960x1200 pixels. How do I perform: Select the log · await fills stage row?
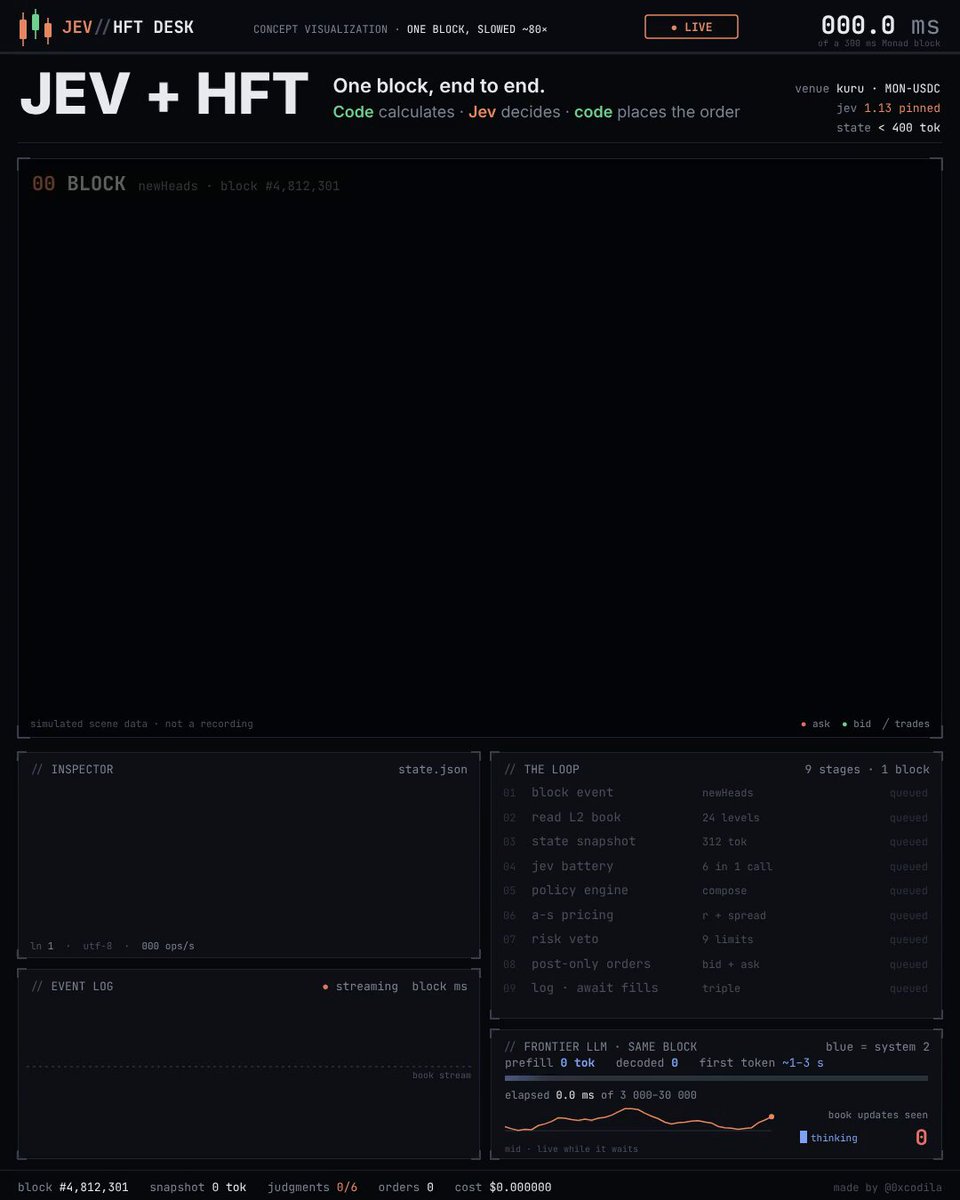[x=716, y=988]
